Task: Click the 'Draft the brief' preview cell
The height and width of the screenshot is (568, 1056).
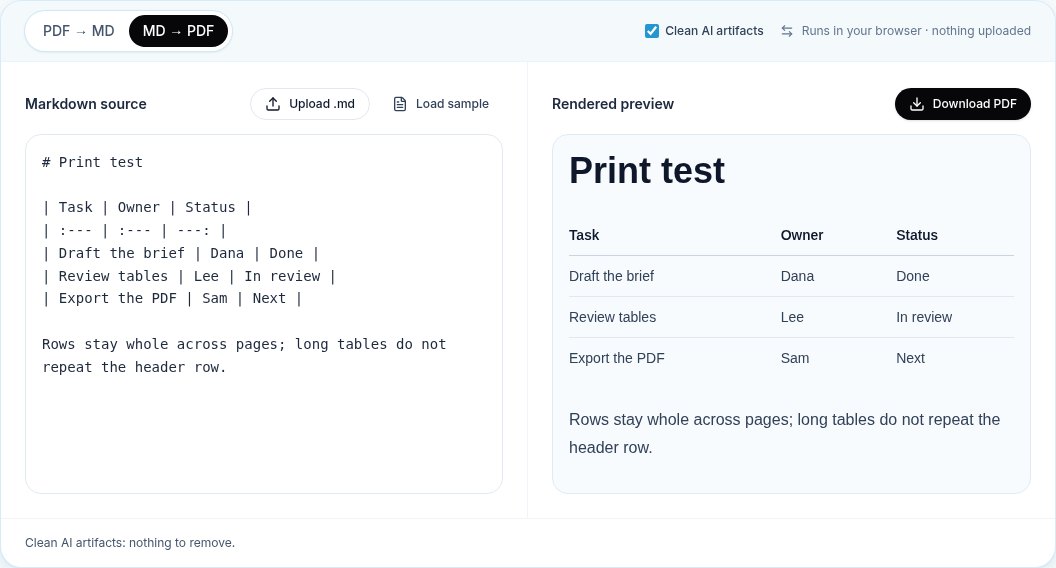Action: point(612,276)
